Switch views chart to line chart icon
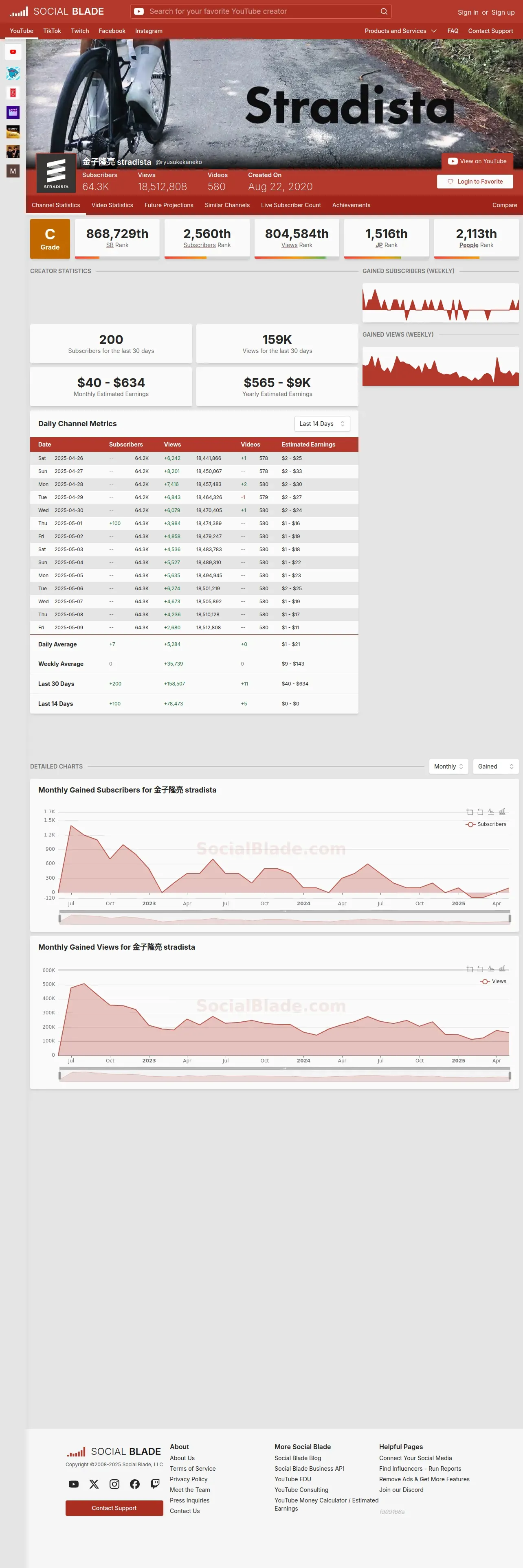The width and height of the screenshot is (523, 1568). pyautogui.click(x=491, y=968)
